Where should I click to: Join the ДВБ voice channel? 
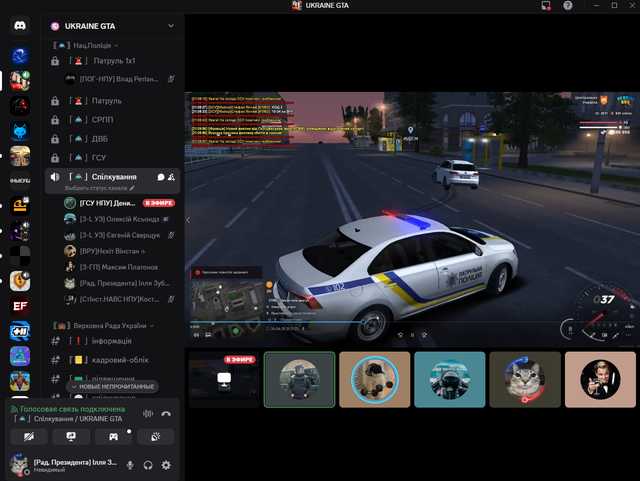coord(113,139)
